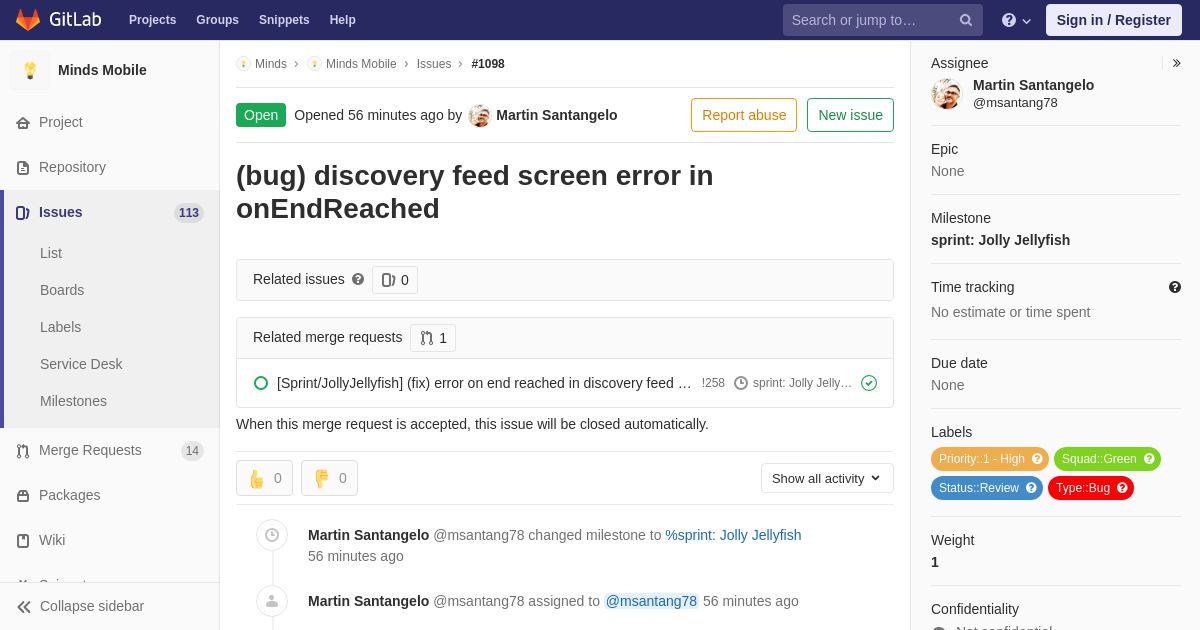The image size is (1200, 630).
Task: Expand the Show all activity dropdown
Action: click(827, 478)
